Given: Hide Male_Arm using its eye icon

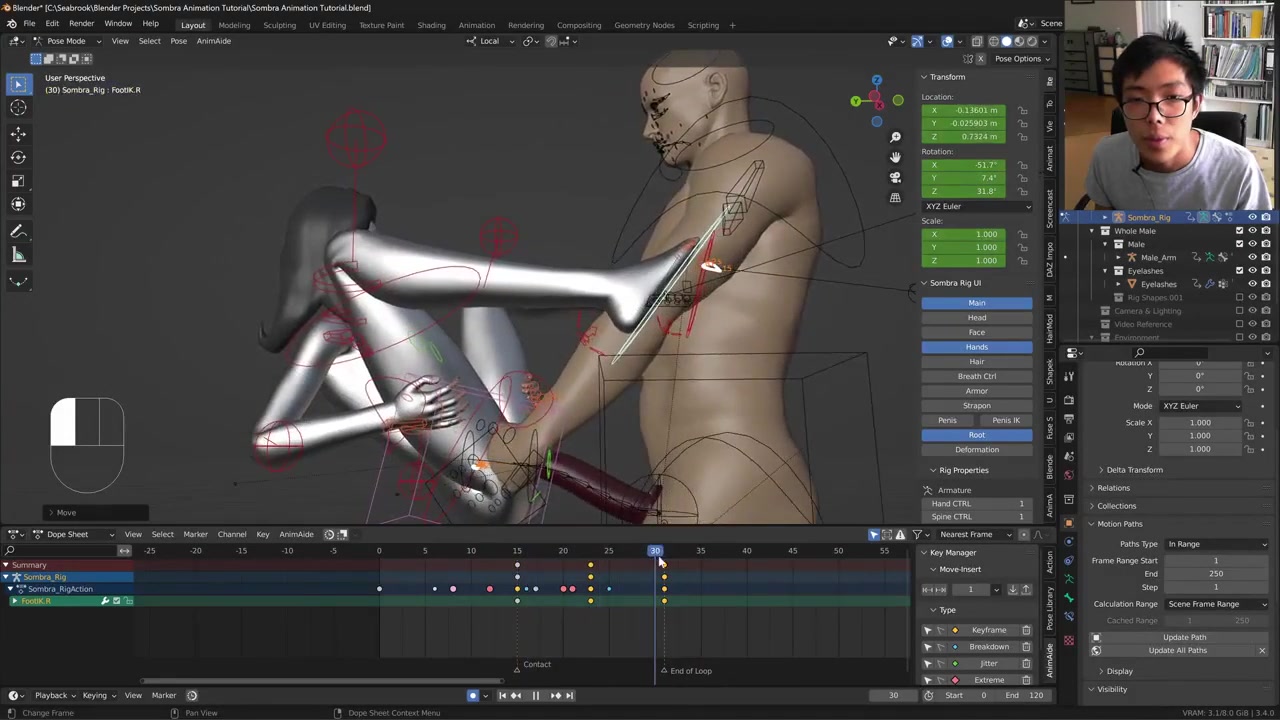Looking at the screenshot, I should point(1252,257).
